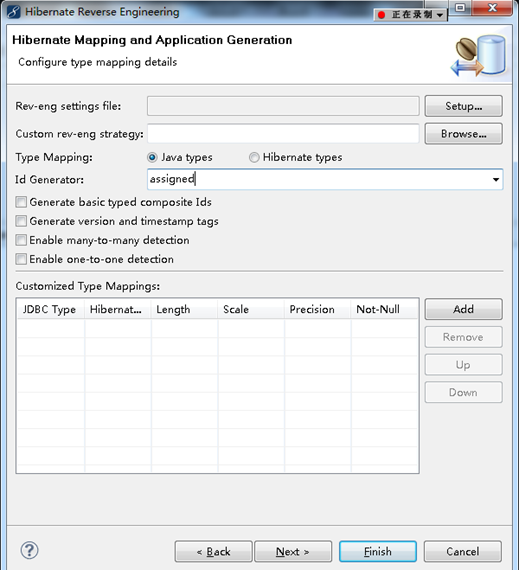Open Setup... for rev-eng settings file
Screen dimensions: 519x570
pos(463,106)
